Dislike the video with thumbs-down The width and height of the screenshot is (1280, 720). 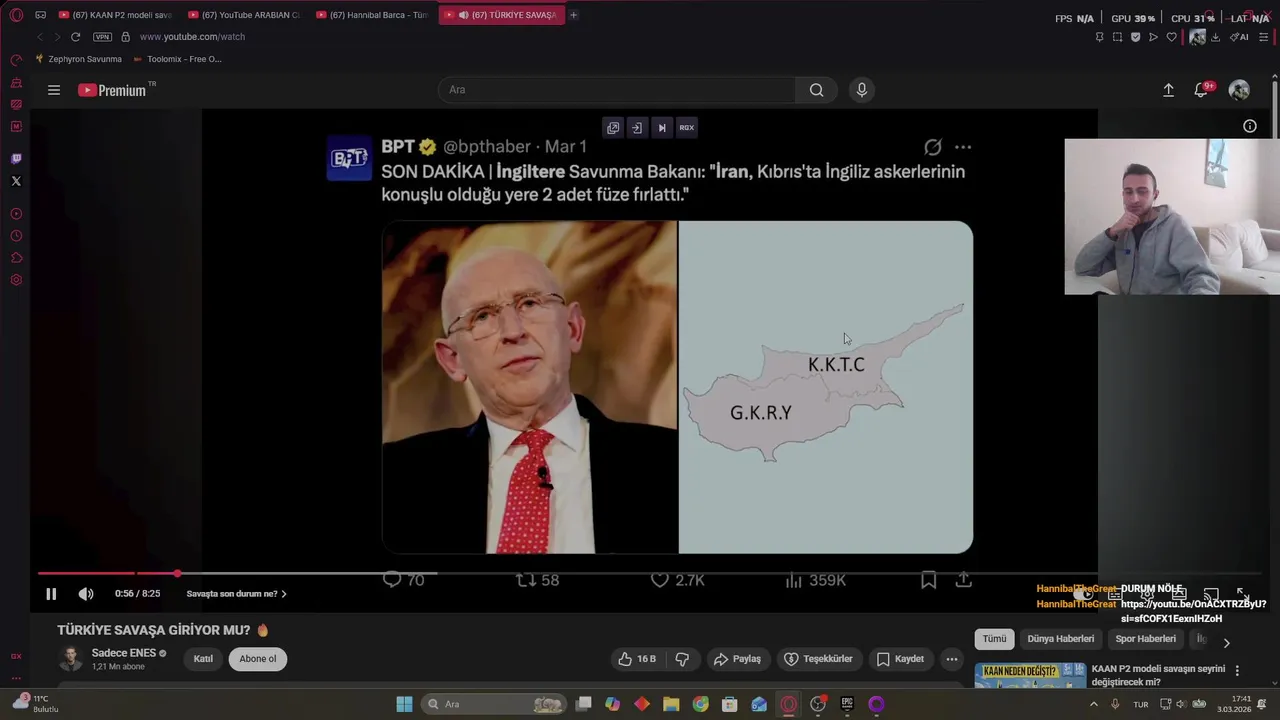pyautogui.click(x=682, y=659)
